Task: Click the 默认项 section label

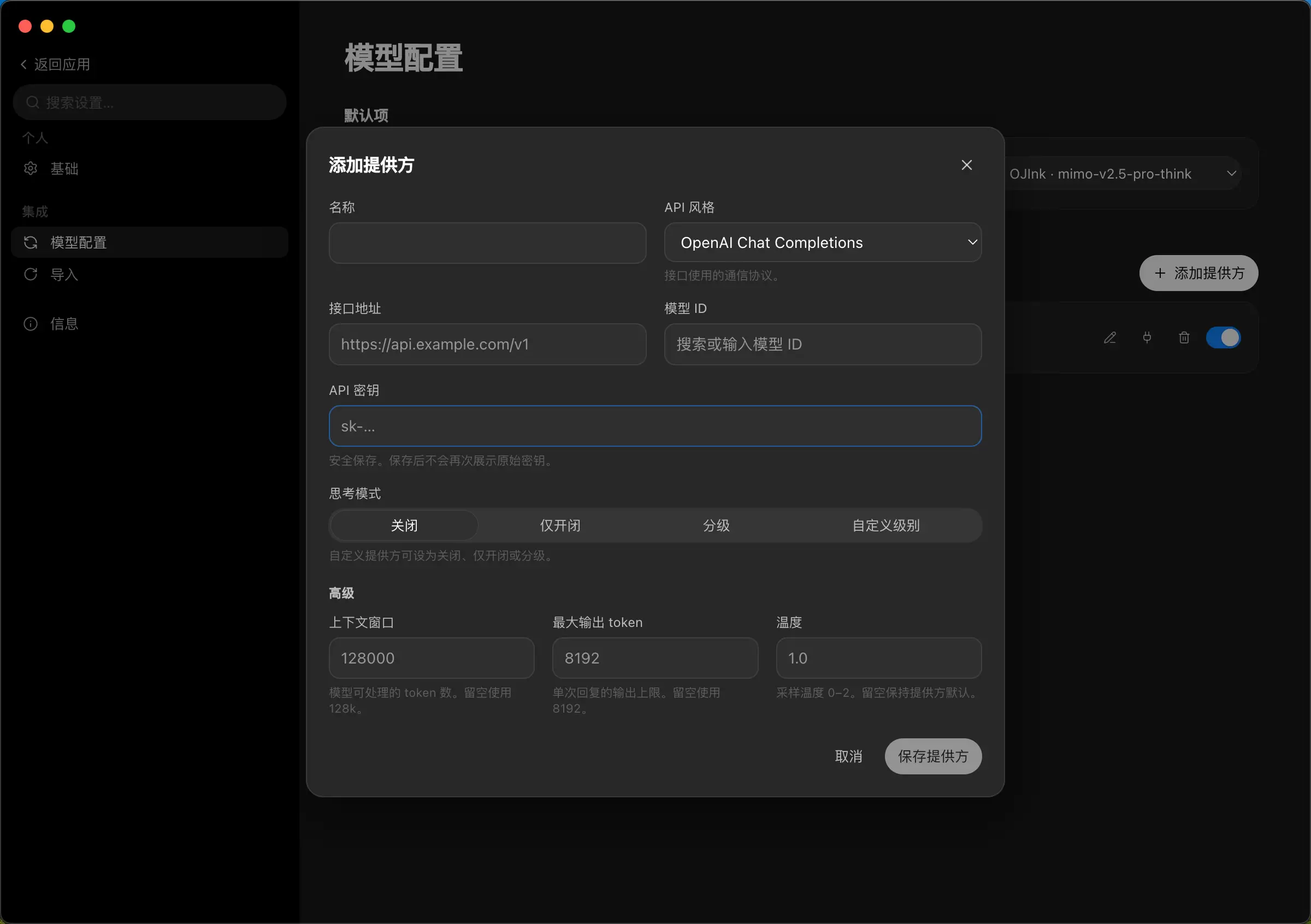Action: (x=366, y=116)
